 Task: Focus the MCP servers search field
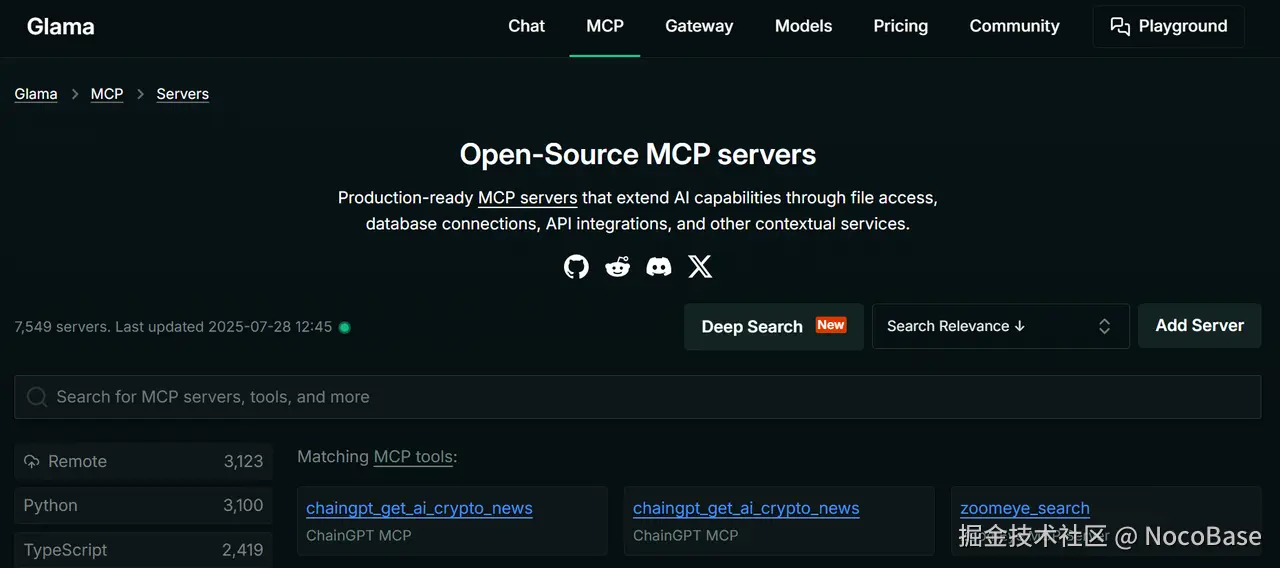[638, 397]
